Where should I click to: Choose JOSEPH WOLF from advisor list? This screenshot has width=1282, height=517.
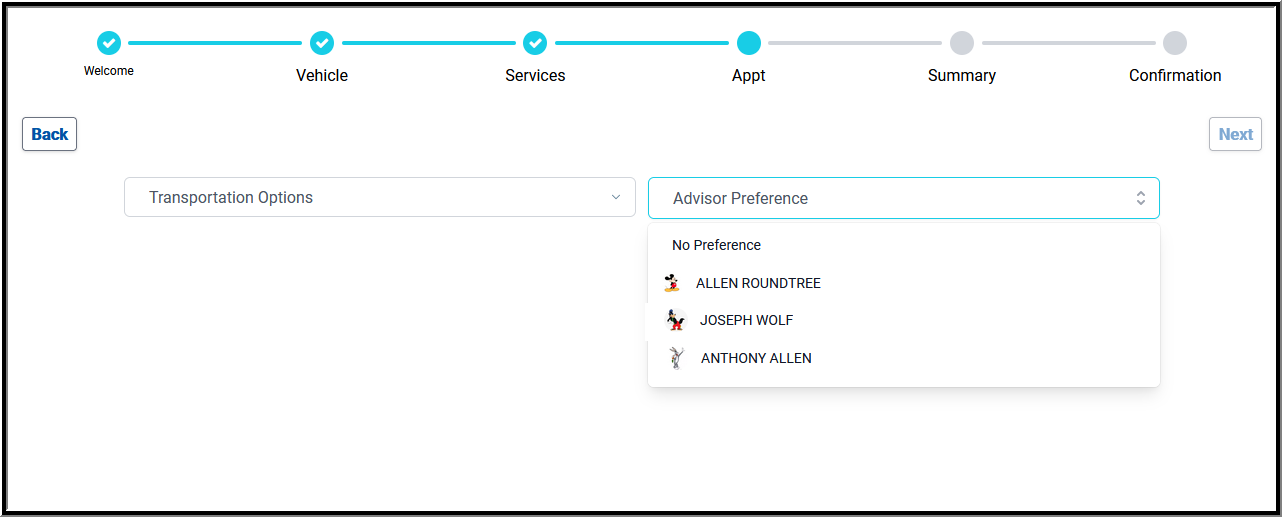coord(746,320)
